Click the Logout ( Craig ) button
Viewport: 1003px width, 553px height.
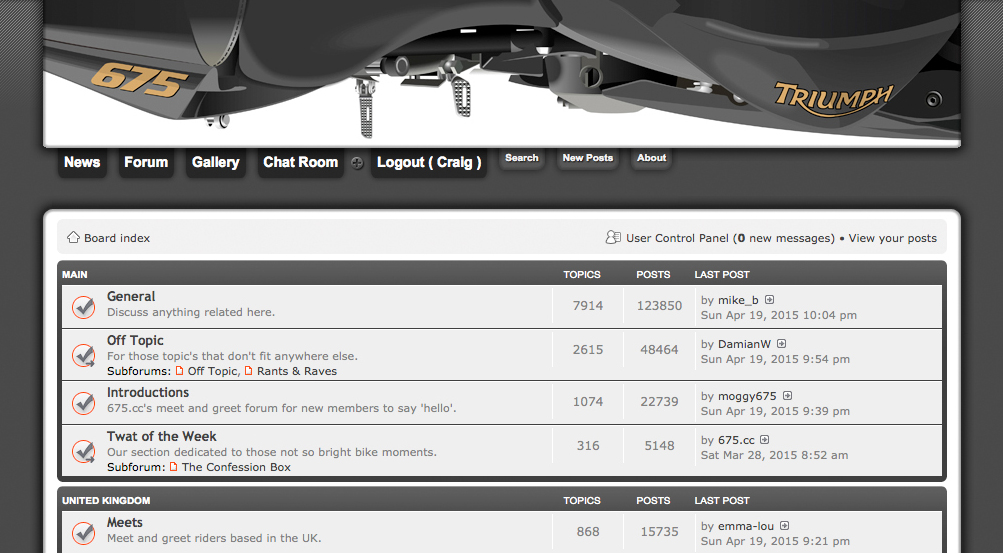(429, 162)
